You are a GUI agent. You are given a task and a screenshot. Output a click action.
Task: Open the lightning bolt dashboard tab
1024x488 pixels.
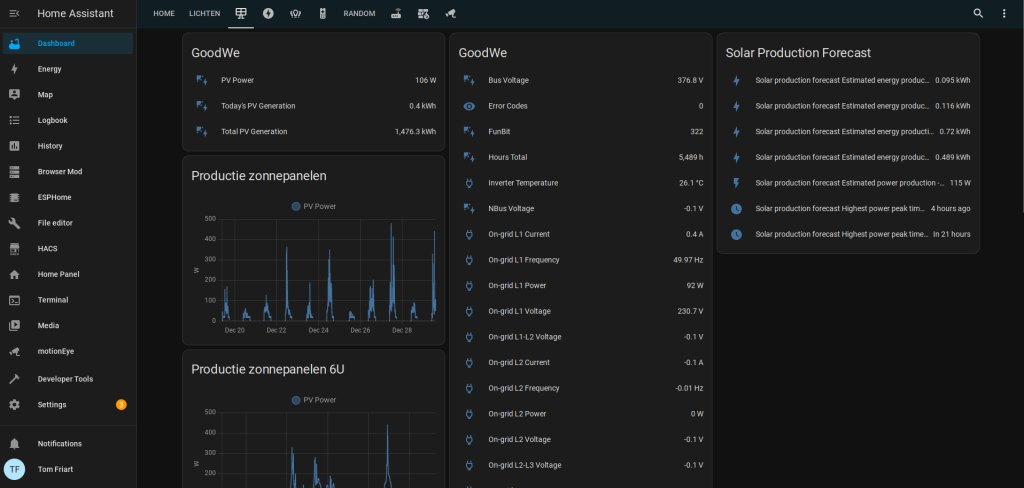[268, 14]
